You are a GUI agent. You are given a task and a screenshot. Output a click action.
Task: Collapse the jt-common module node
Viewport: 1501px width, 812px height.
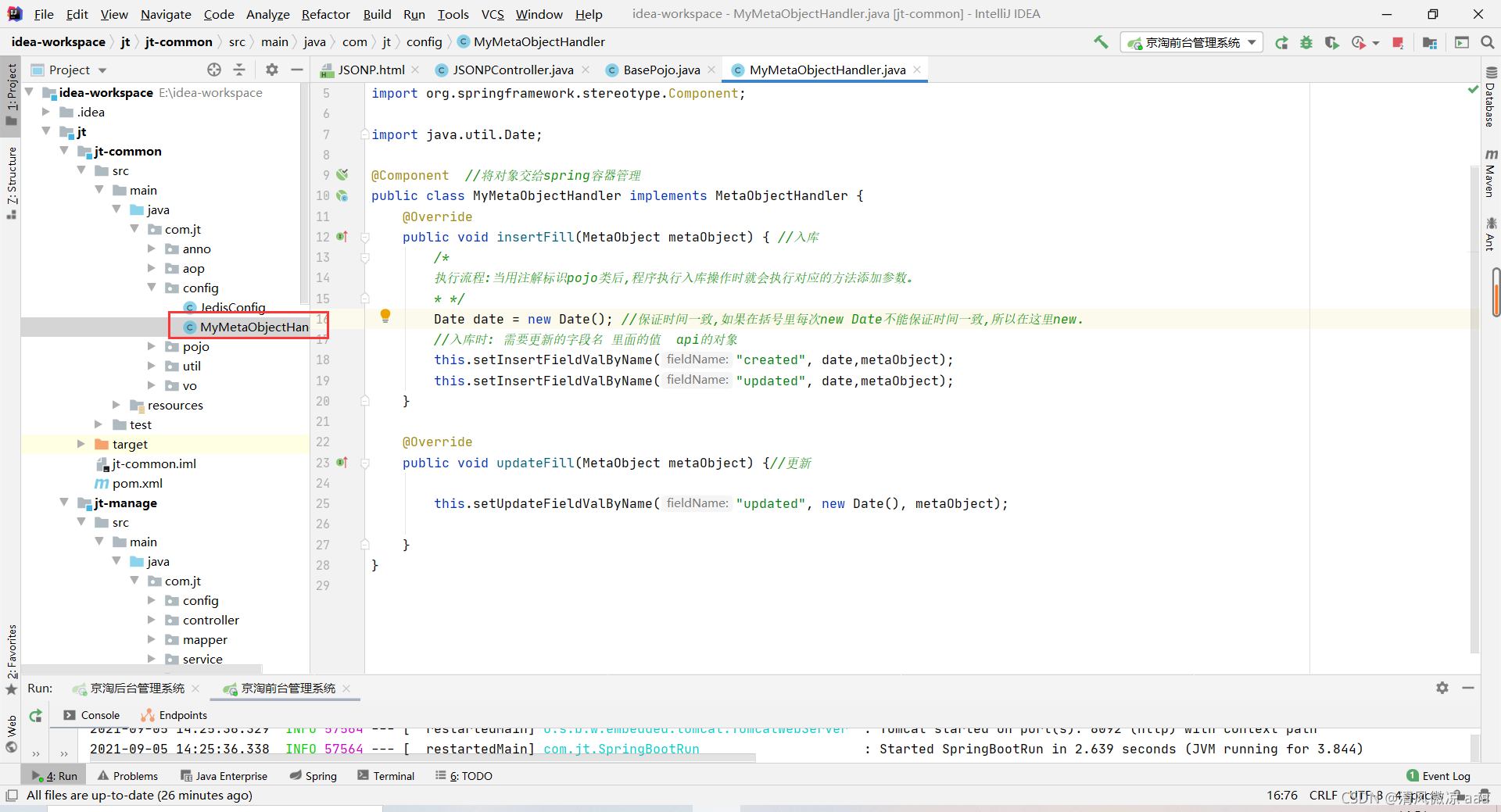pyautogui.click(x=64, y=150)
